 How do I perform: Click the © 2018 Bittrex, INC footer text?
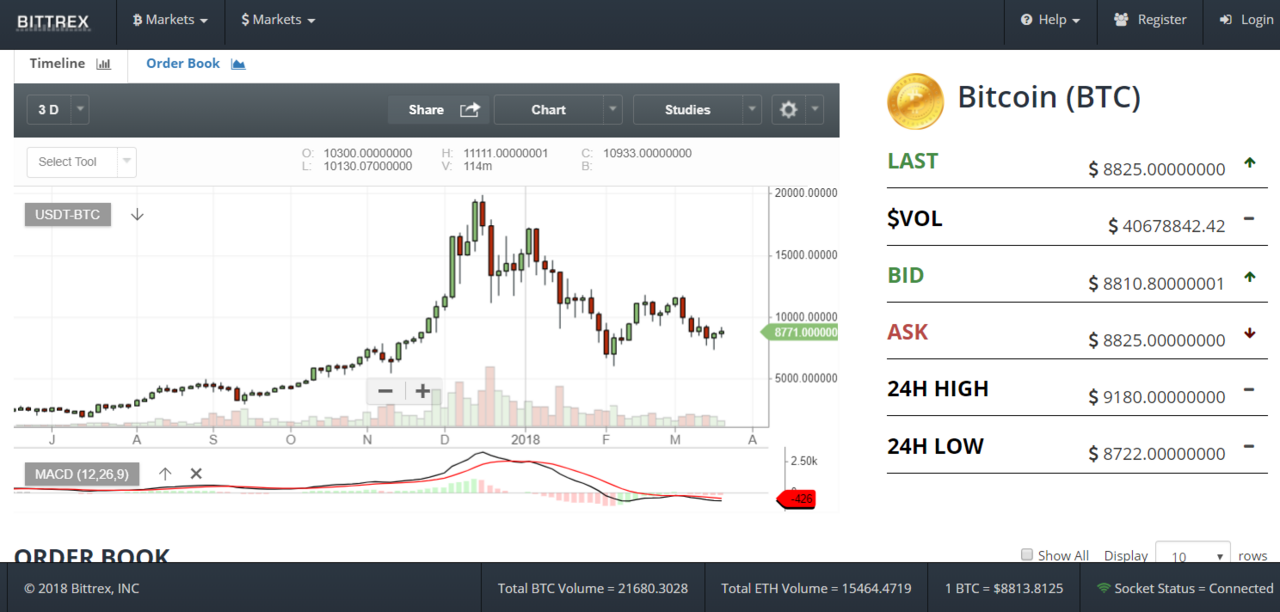click(x=82, y=588)
